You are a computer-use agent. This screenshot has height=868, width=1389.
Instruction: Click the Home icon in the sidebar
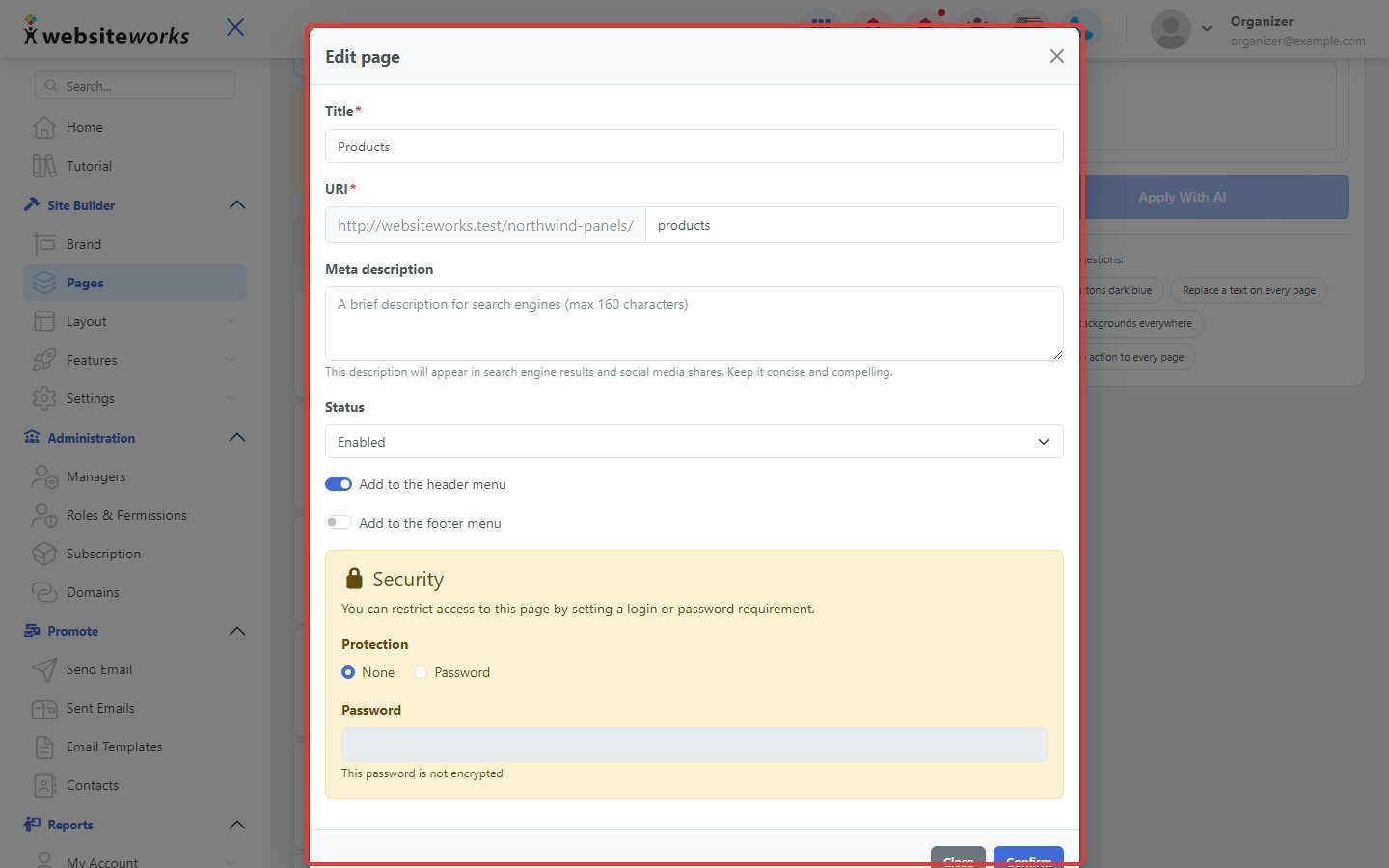(x=43, y=127)
